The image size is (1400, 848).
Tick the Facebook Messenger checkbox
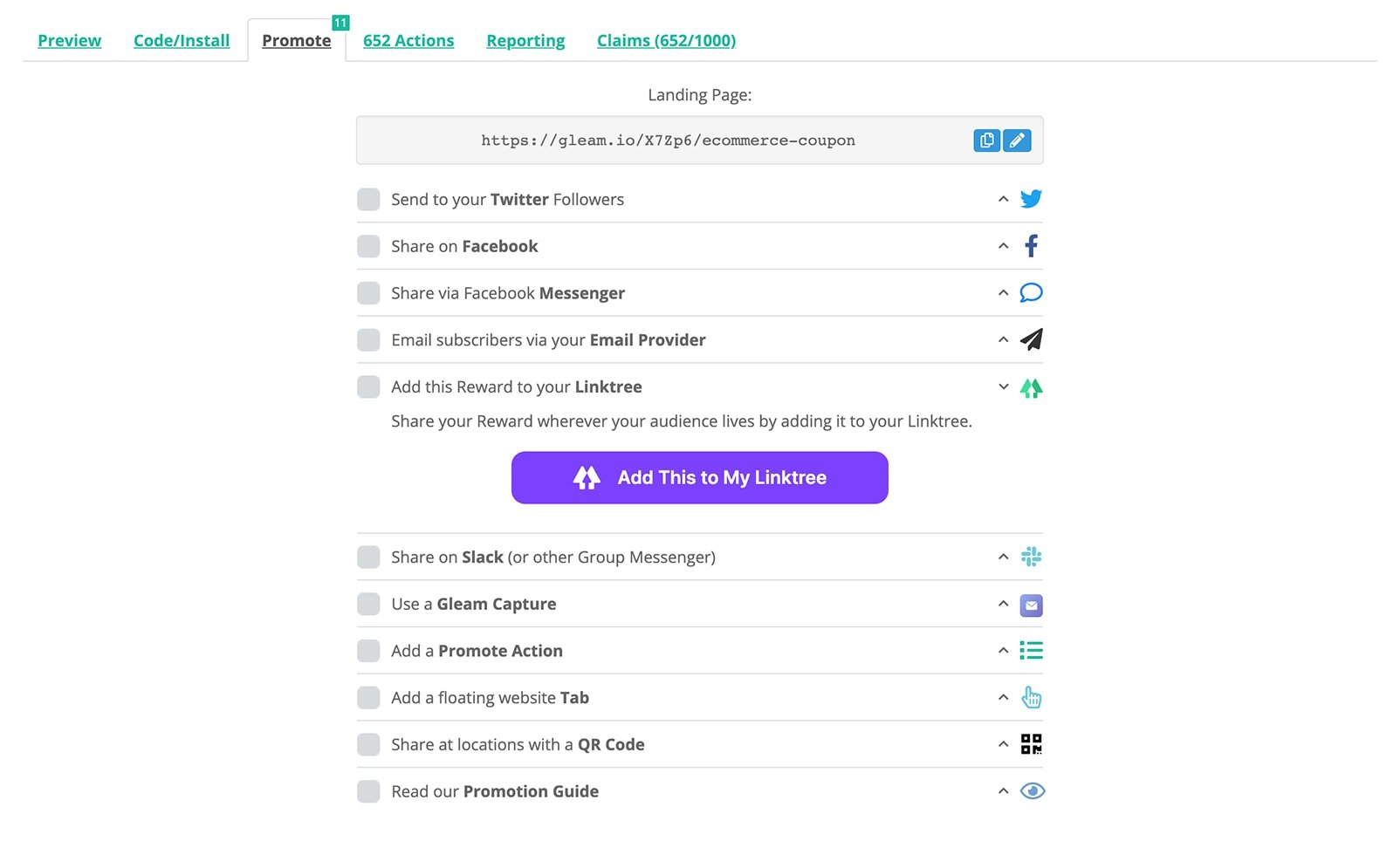368,293
